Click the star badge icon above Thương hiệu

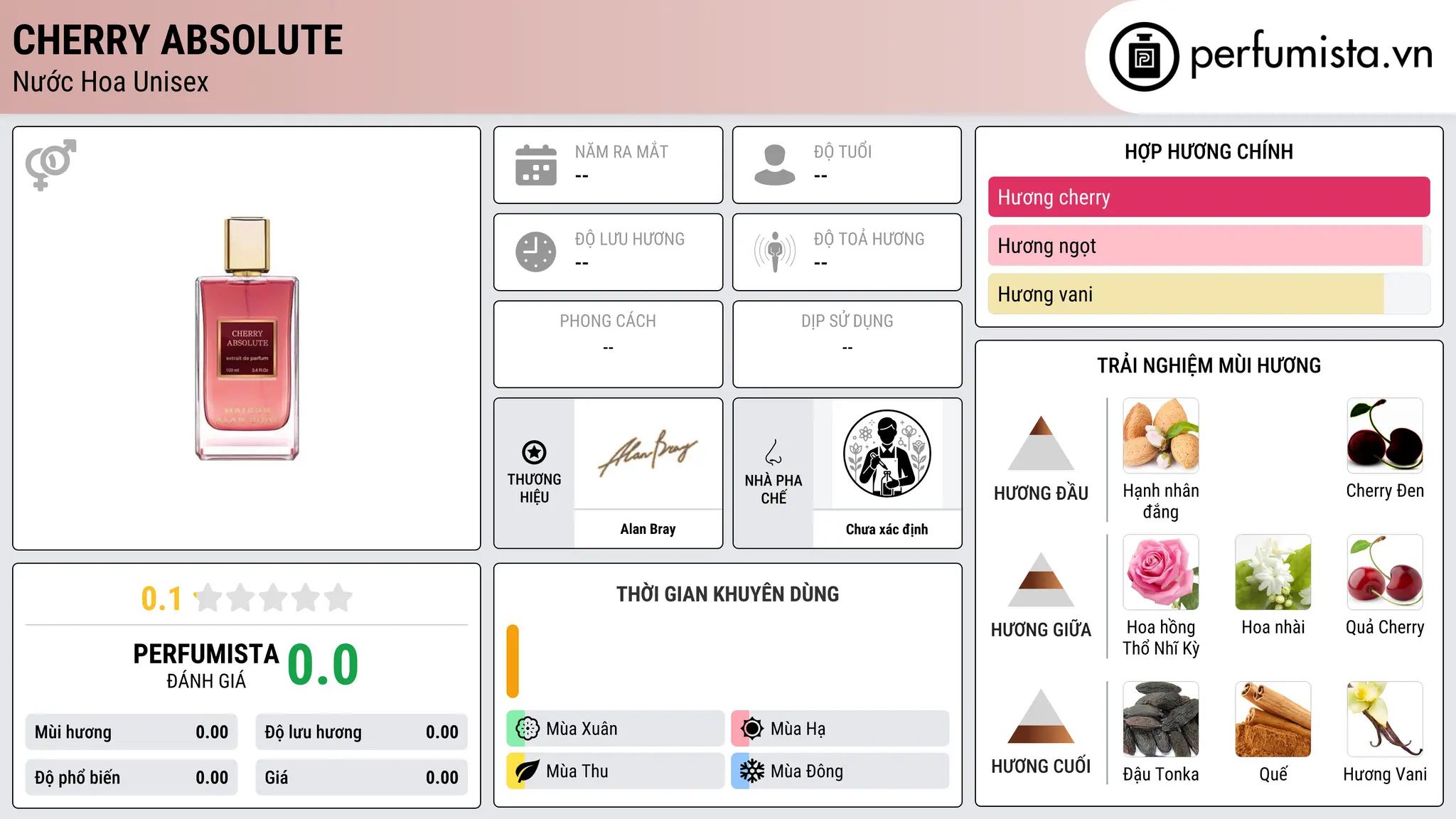(x=534, y=452)
